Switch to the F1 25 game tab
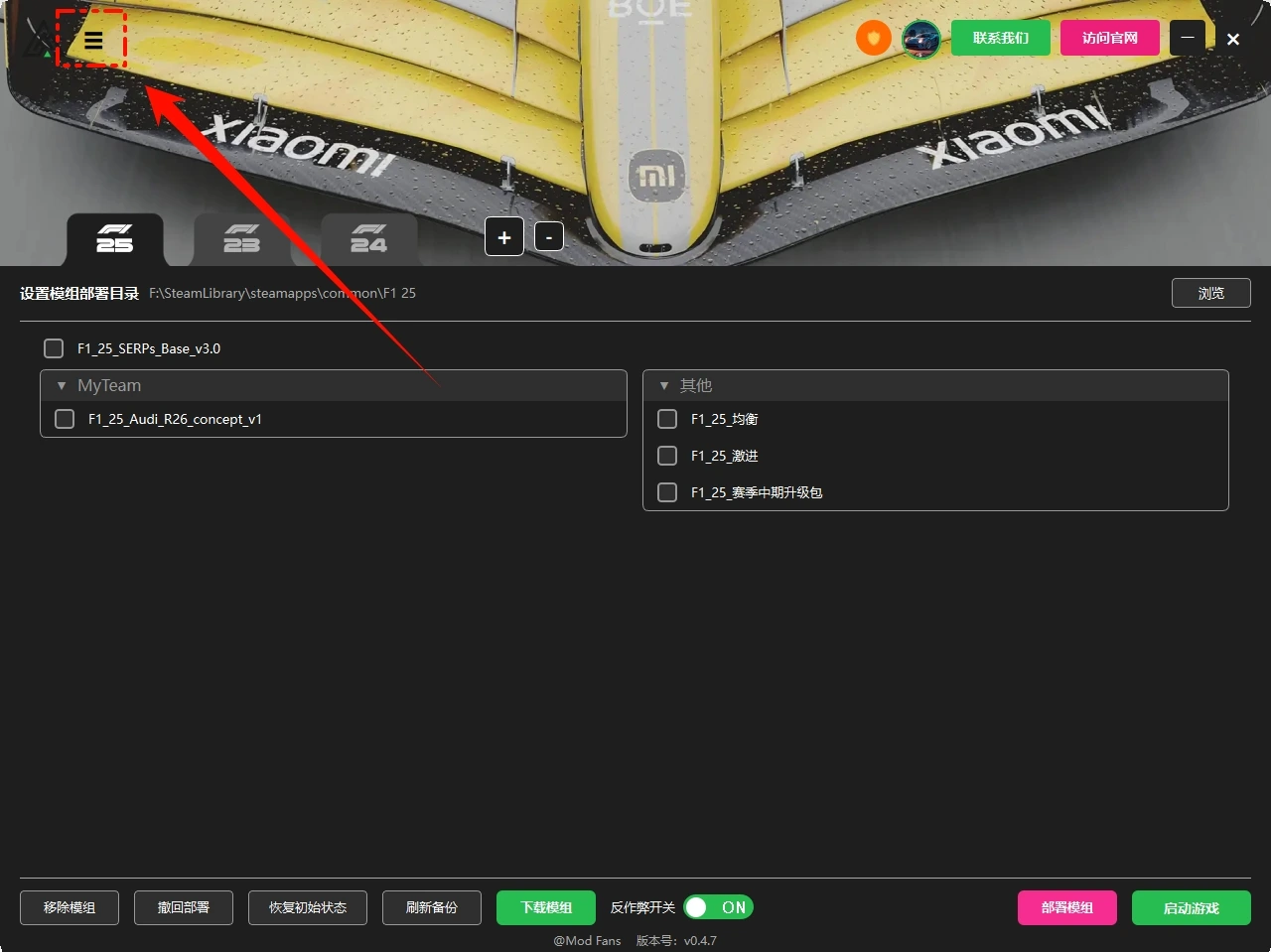 tap(115, 239)
